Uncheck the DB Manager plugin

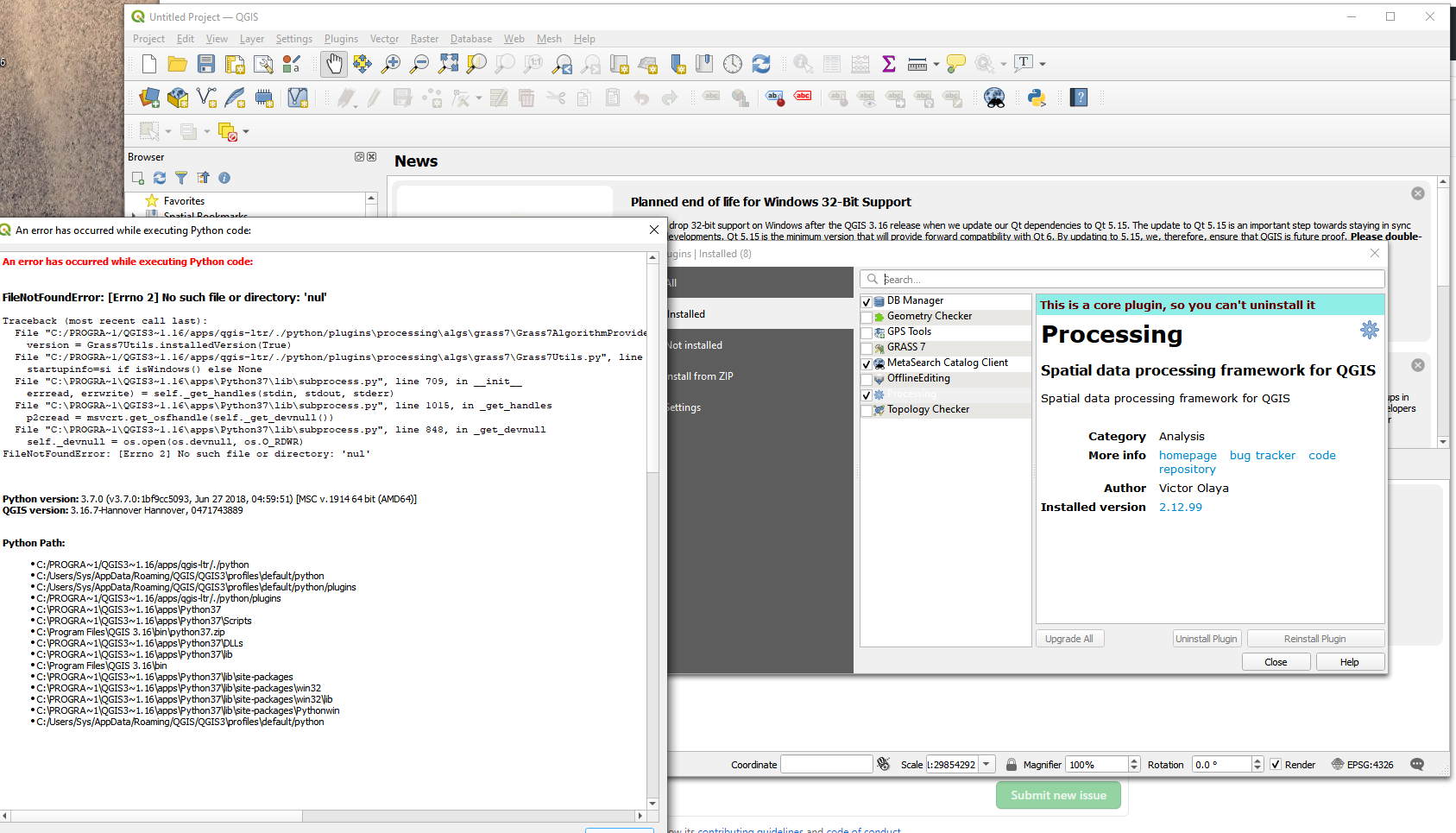867,301
